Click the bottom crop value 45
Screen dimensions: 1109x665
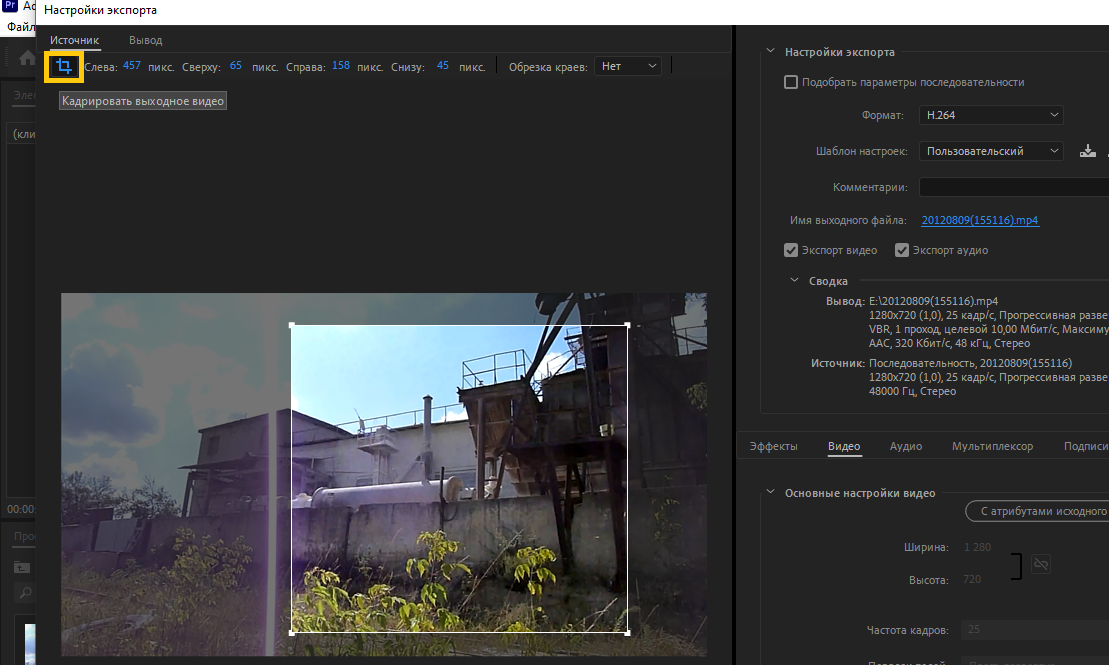(443, 65)
